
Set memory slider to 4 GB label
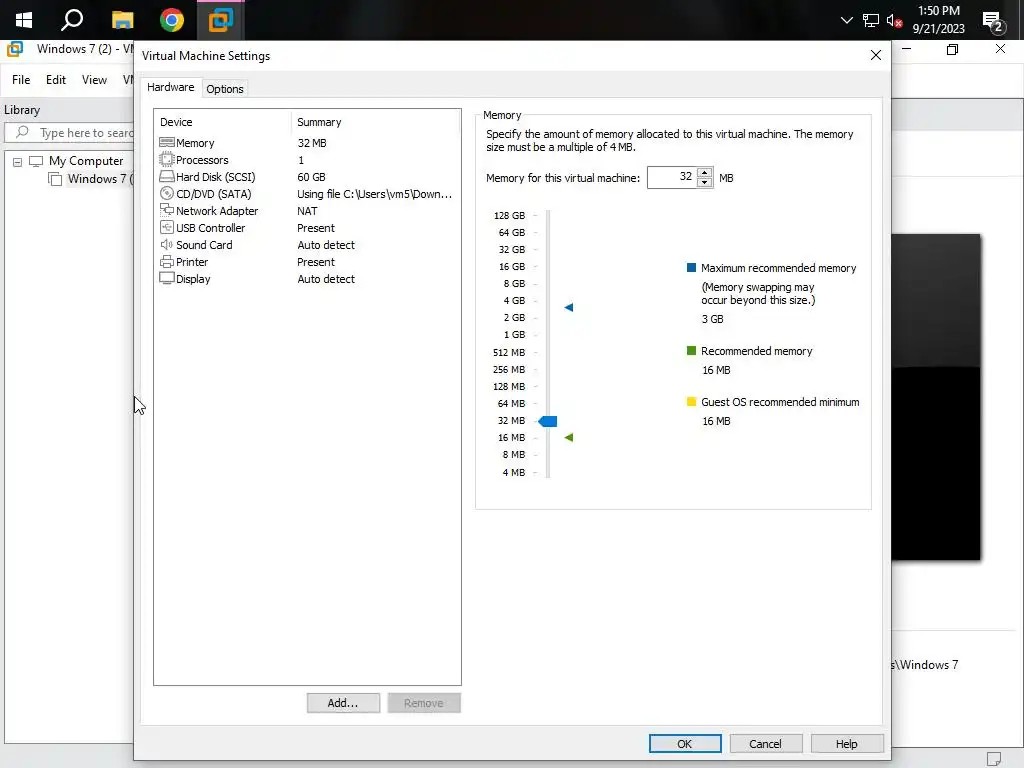click(x=514, y=300)
